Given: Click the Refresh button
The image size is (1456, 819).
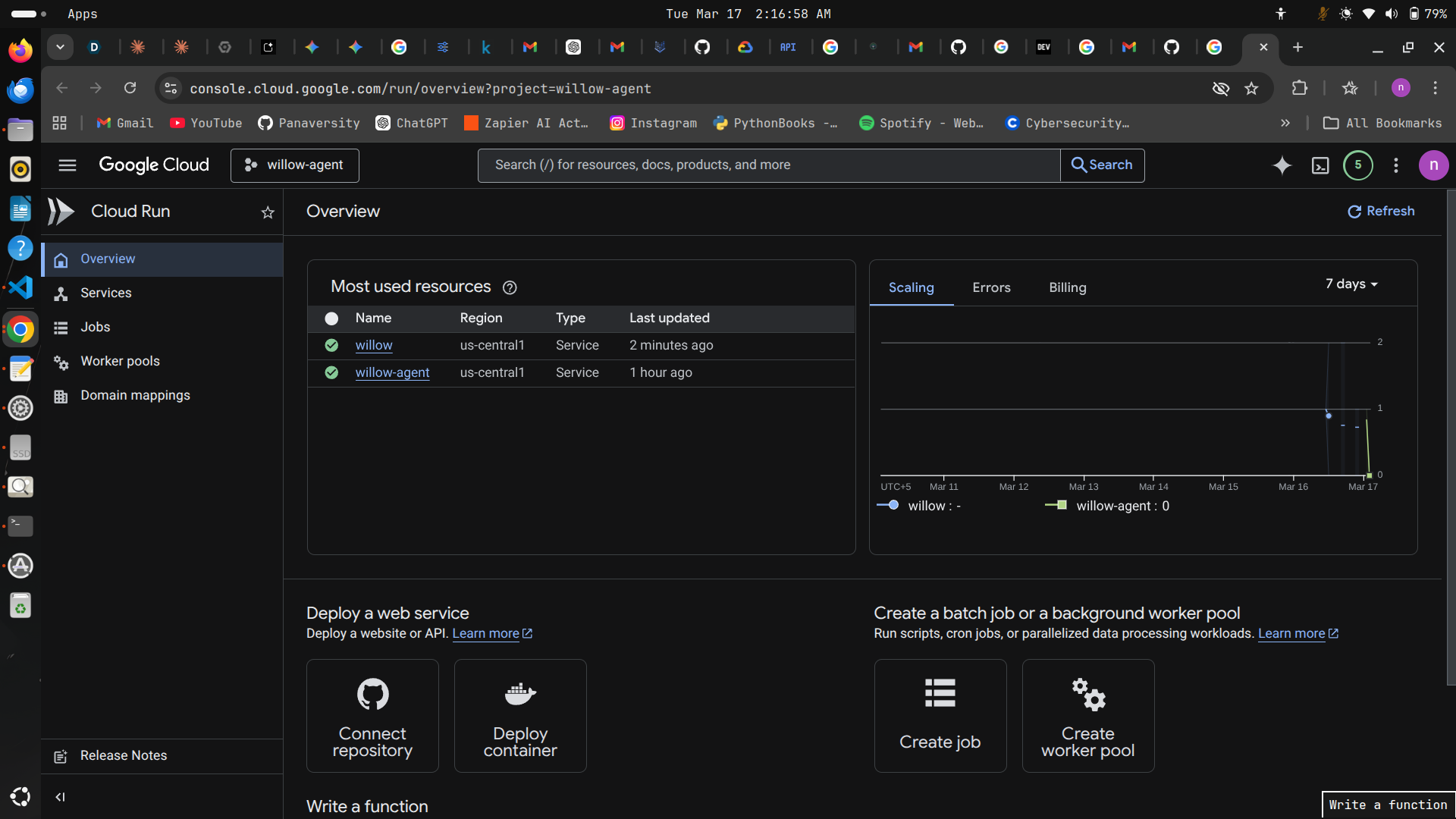Looking at the screenshot, I should click(x=1381, y=212).
